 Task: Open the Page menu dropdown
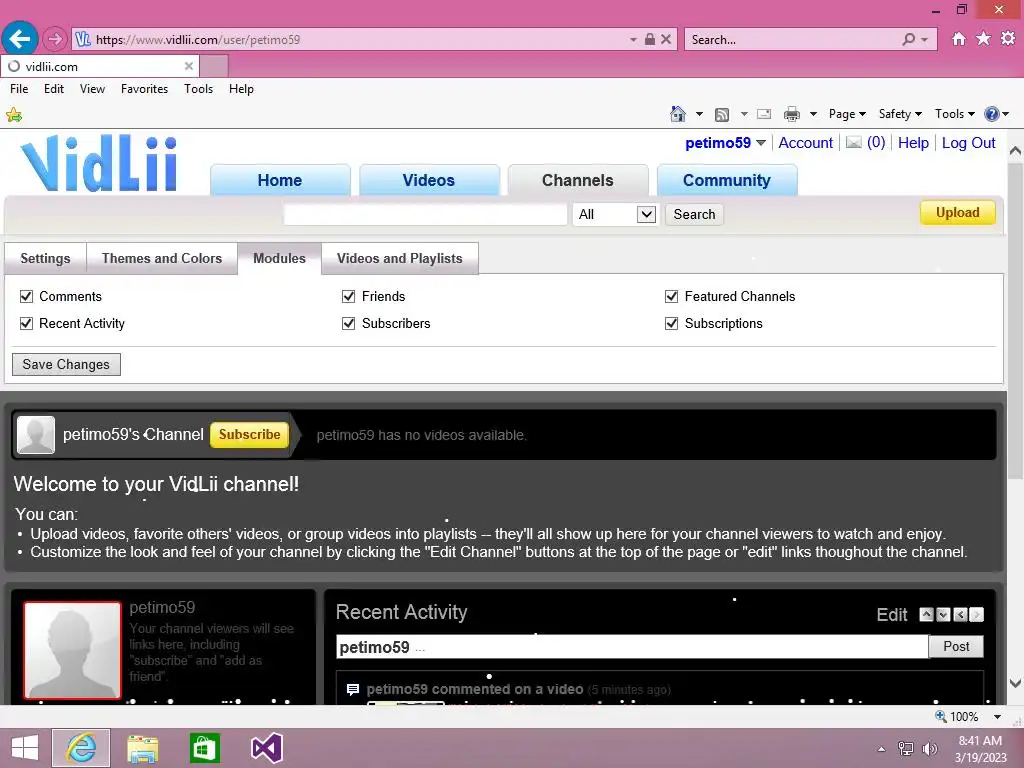pos(847,114)
